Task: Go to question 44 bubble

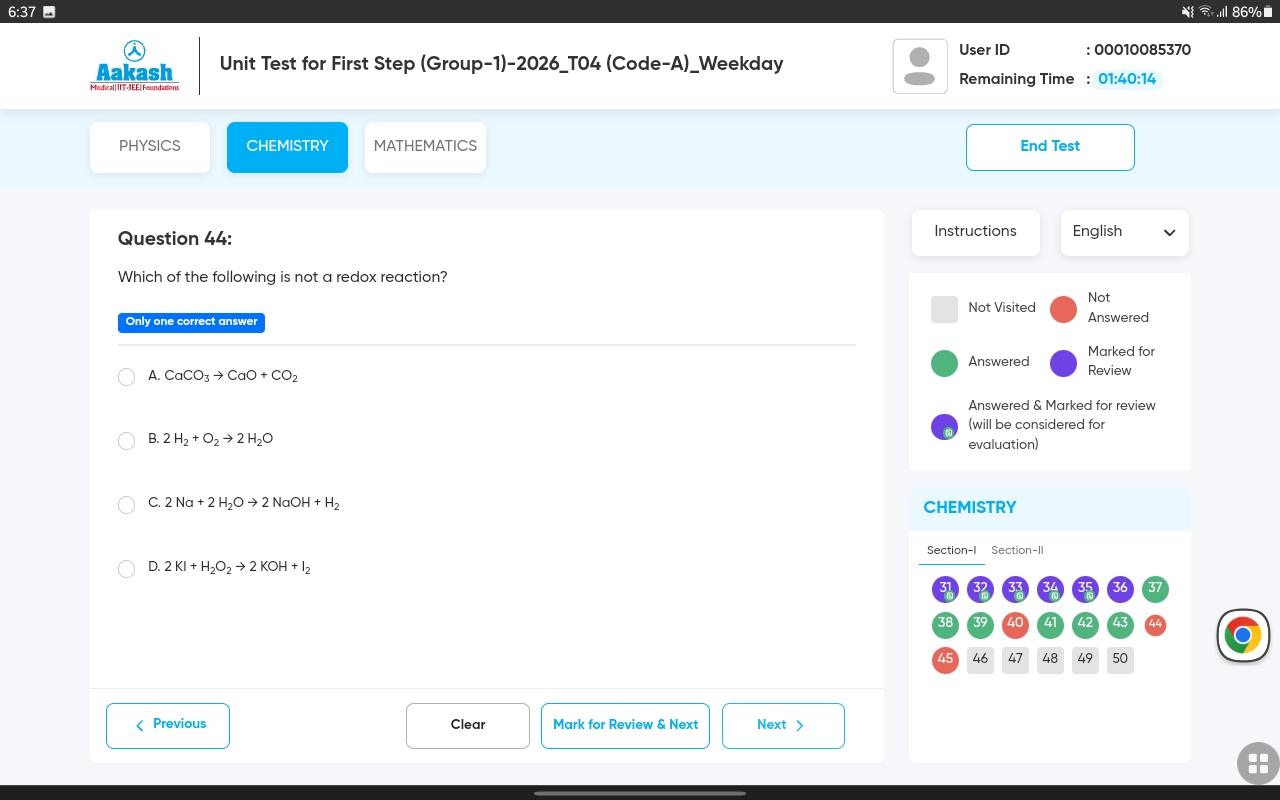Action: coord(1155,624)
